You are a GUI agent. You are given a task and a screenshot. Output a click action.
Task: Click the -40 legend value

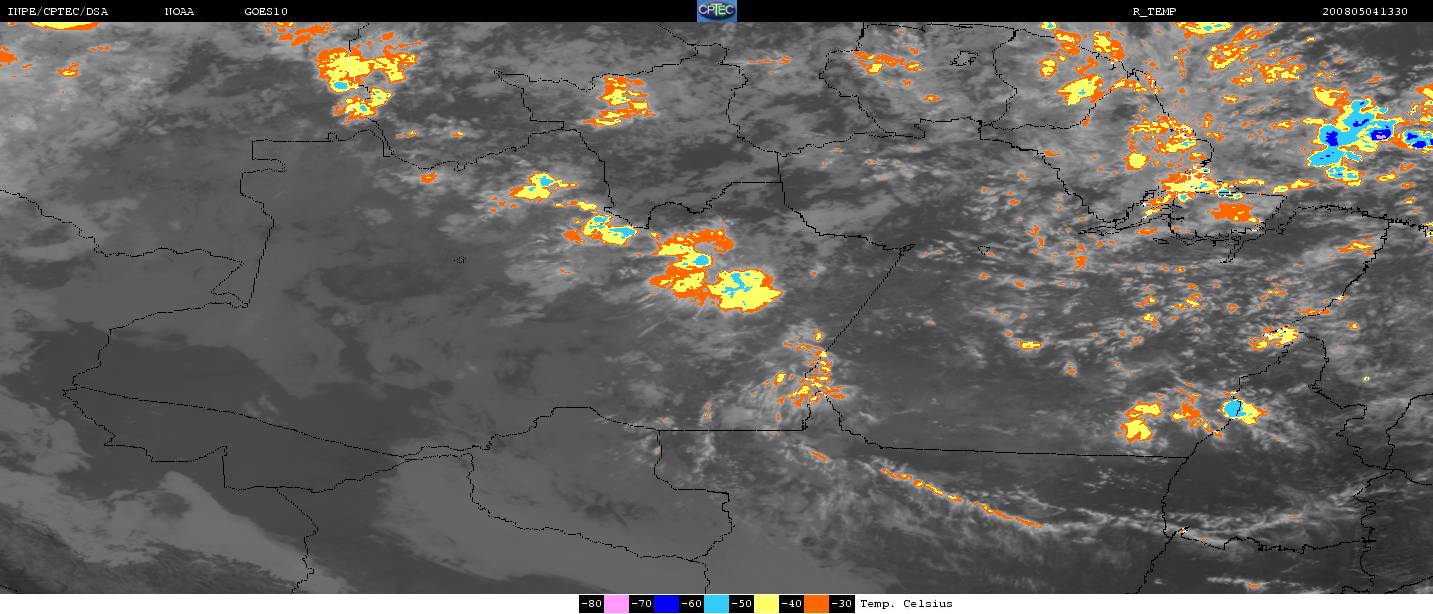tap(791, 604)
